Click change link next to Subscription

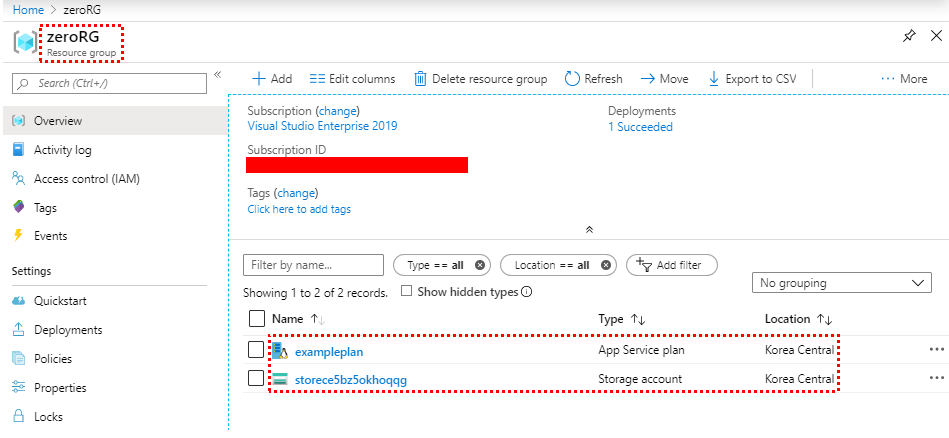[339, 111]
